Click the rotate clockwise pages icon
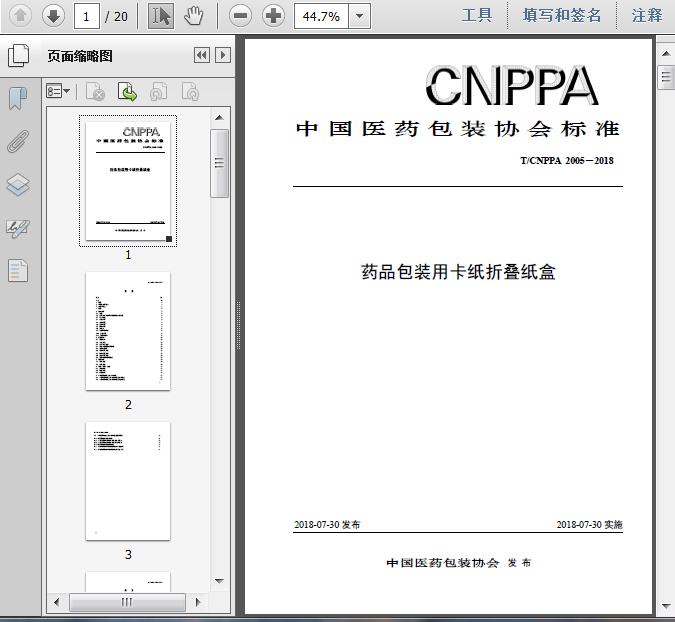 190,92
